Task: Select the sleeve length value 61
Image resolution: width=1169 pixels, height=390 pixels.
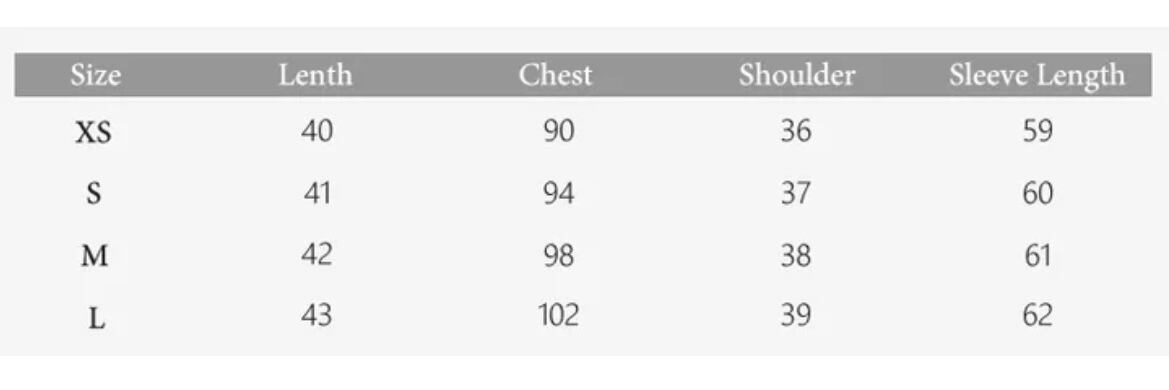Action: click(x=1037, y=256)
